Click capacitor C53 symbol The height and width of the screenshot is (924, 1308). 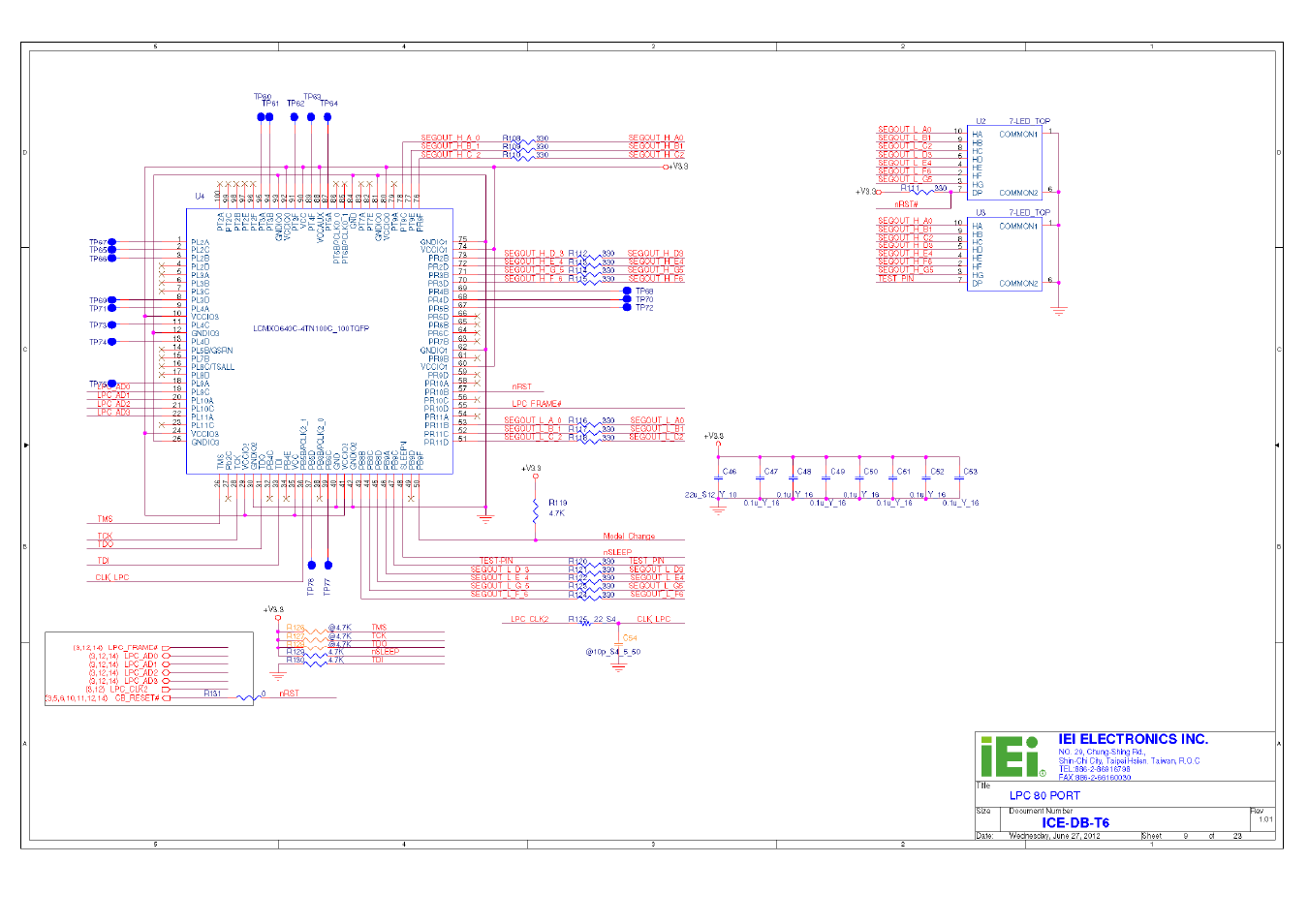pos(959,477)
